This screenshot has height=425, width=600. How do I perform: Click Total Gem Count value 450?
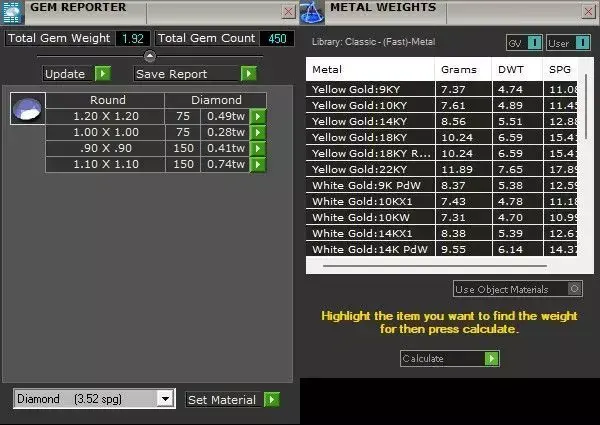point(277,38)
